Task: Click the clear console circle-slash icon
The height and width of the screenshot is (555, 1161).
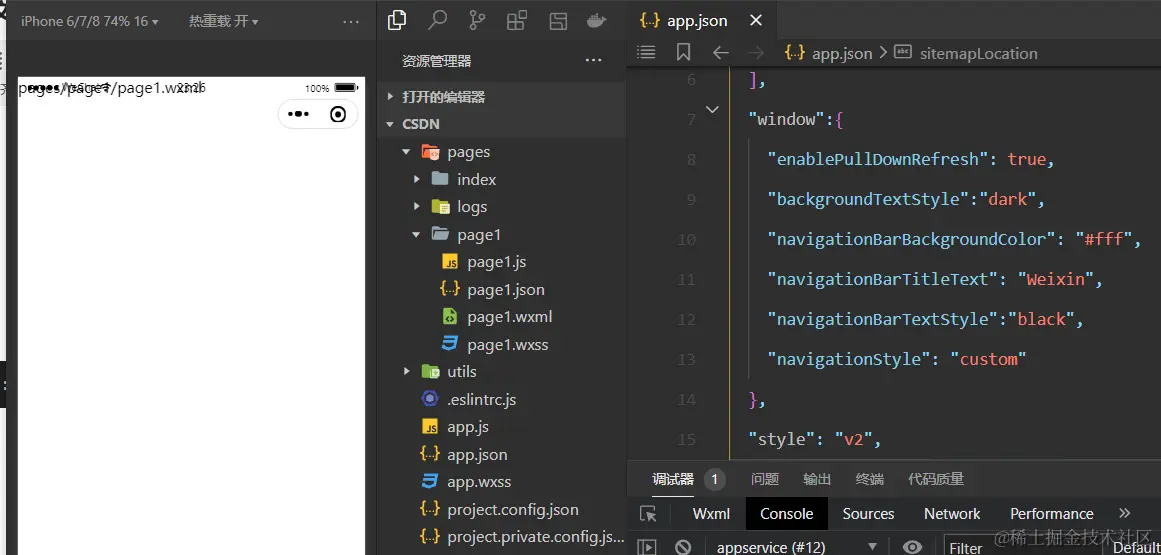Action: pos(683,547)
